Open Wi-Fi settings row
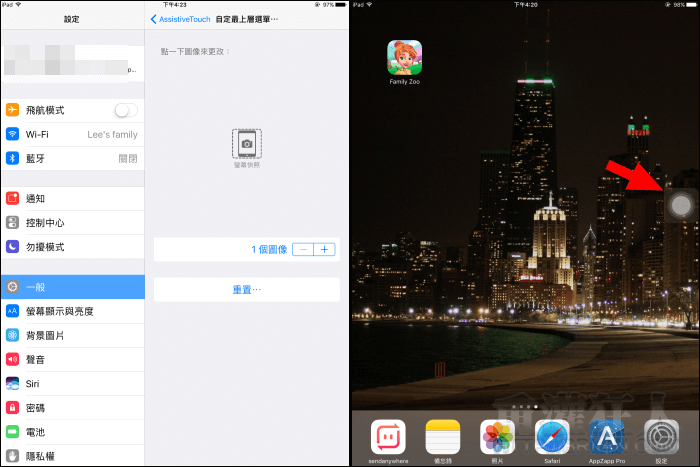This screenshot has width=700, height=467. 72,134
